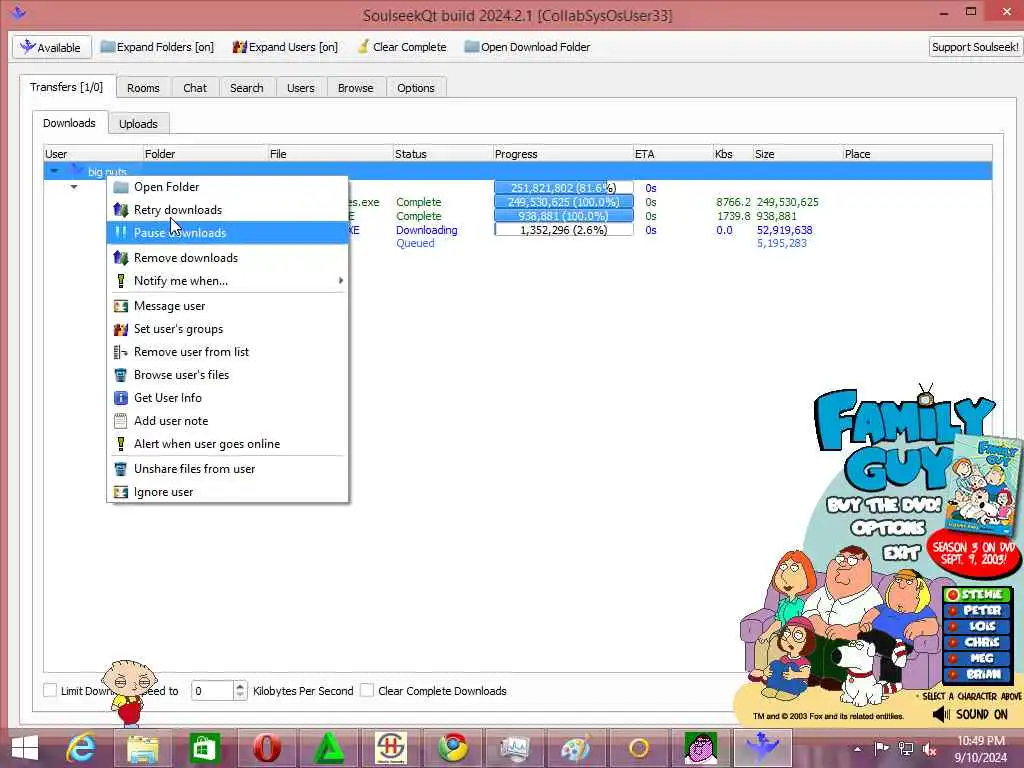Switch to the Uploads tab
Image resolution: width=1024 pixels, height=768 pixels.
[x=138, y=123]
